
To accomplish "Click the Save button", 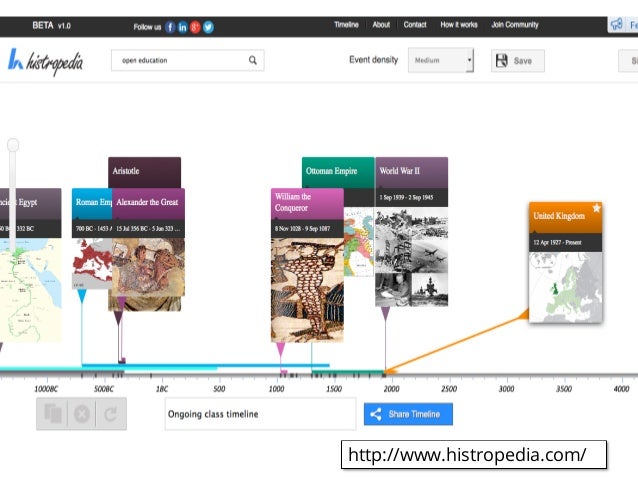I will [518, 61].
